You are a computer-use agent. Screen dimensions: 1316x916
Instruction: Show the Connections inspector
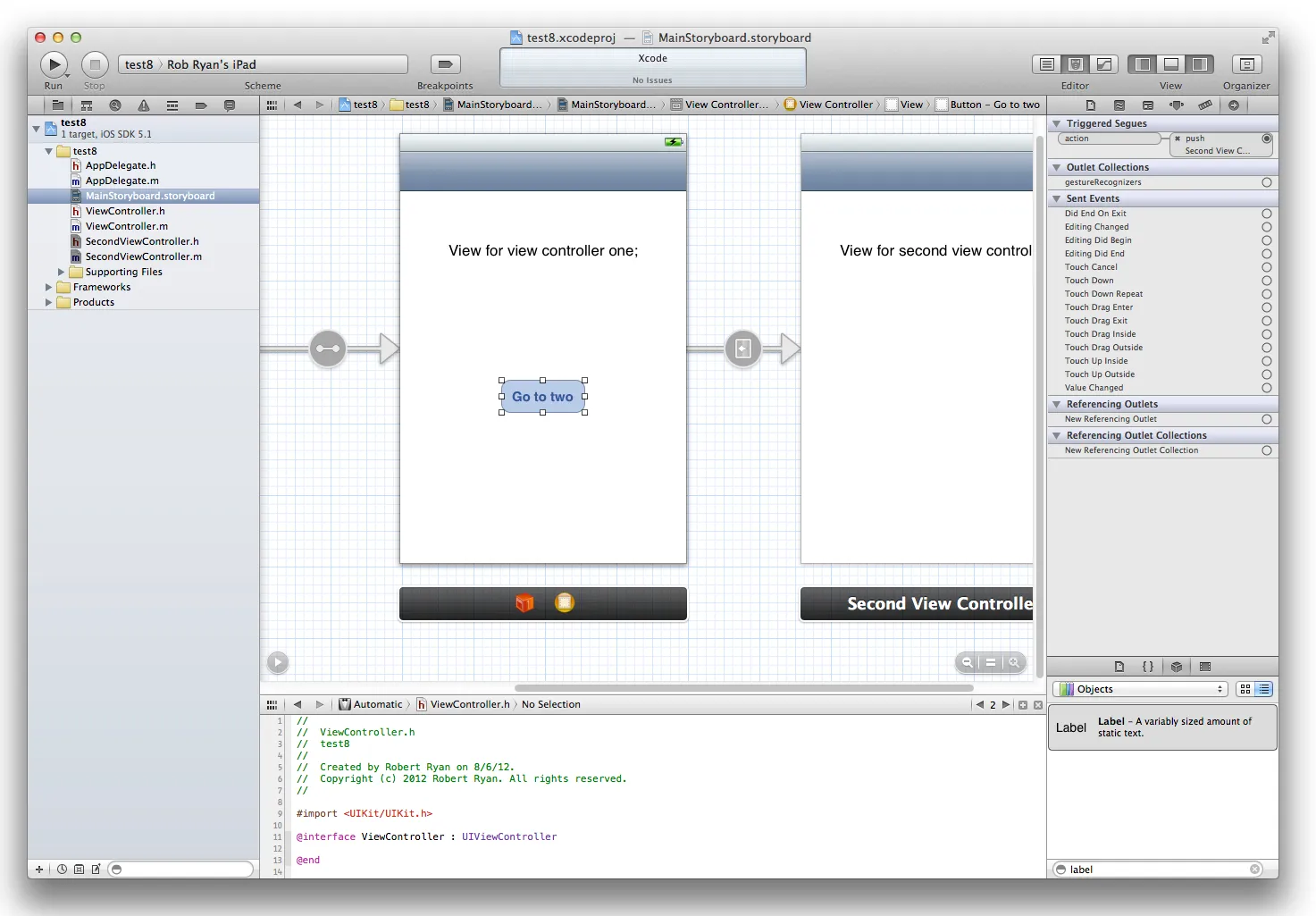[x=1234, y=105]
